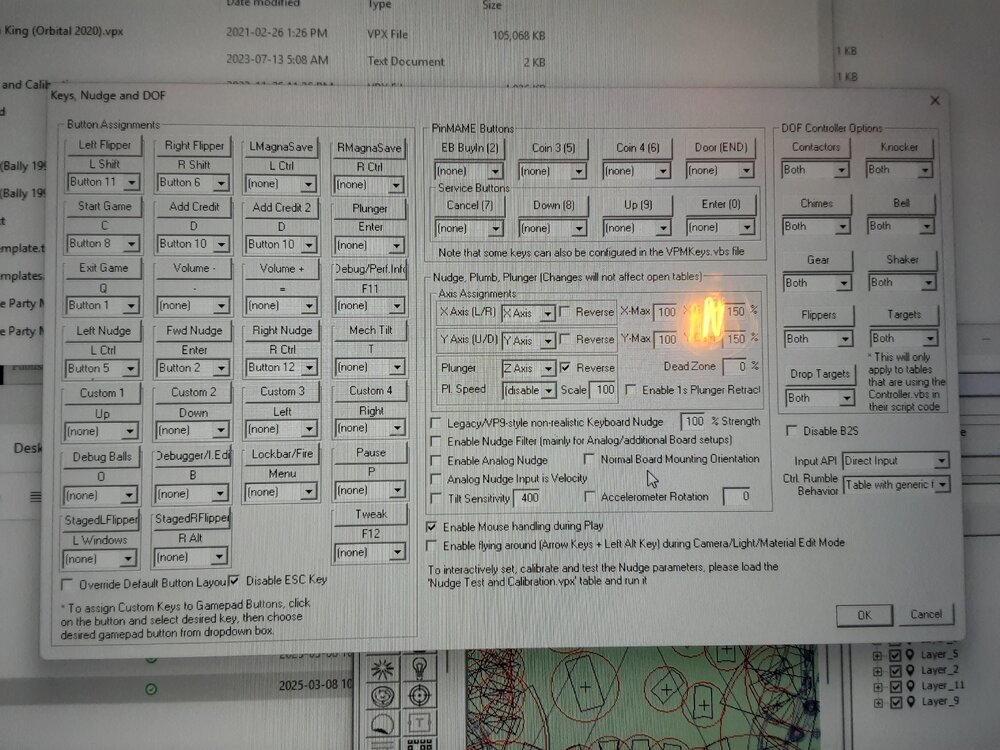Open Coin 3 (5) joystick dropdown
1000x750 pixels.
tap(578, 171)
